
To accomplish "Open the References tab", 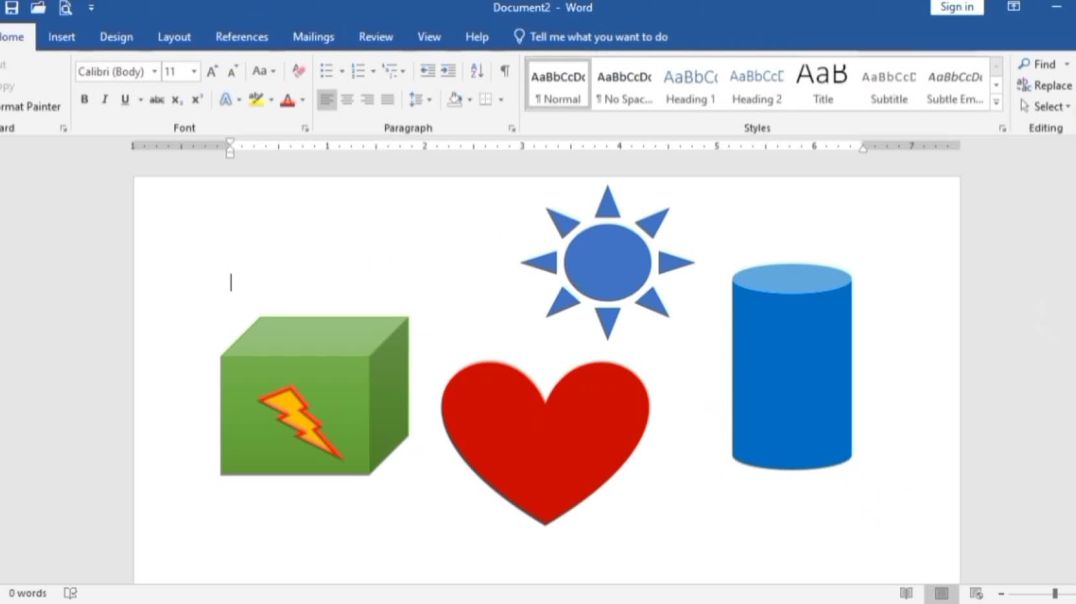I will click(x=242, y=37).
